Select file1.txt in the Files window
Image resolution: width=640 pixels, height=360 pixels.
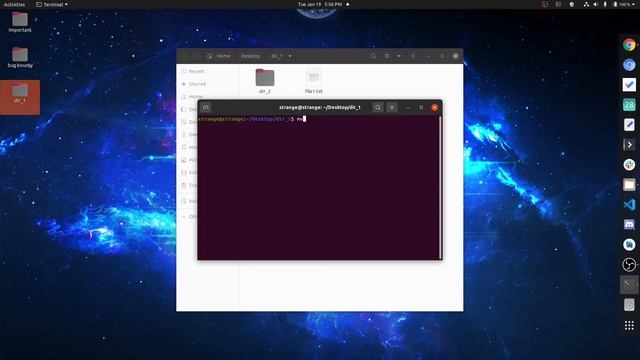(x=313, y=81)
